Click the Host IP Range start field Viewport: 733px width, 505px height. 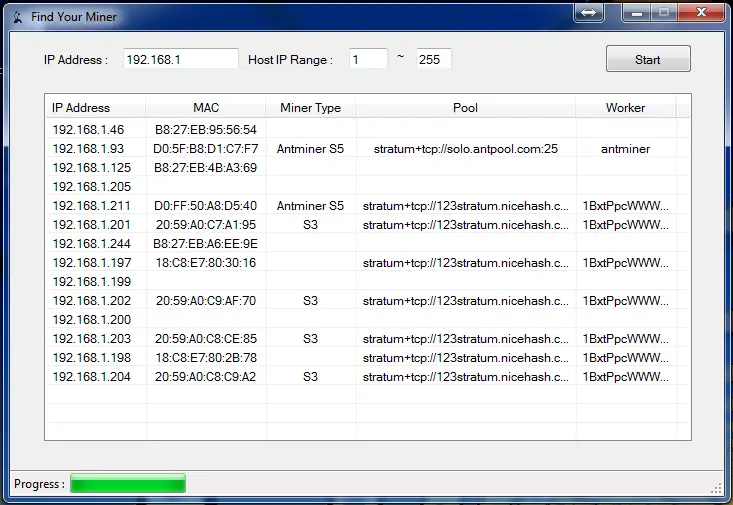pos(367,59)
